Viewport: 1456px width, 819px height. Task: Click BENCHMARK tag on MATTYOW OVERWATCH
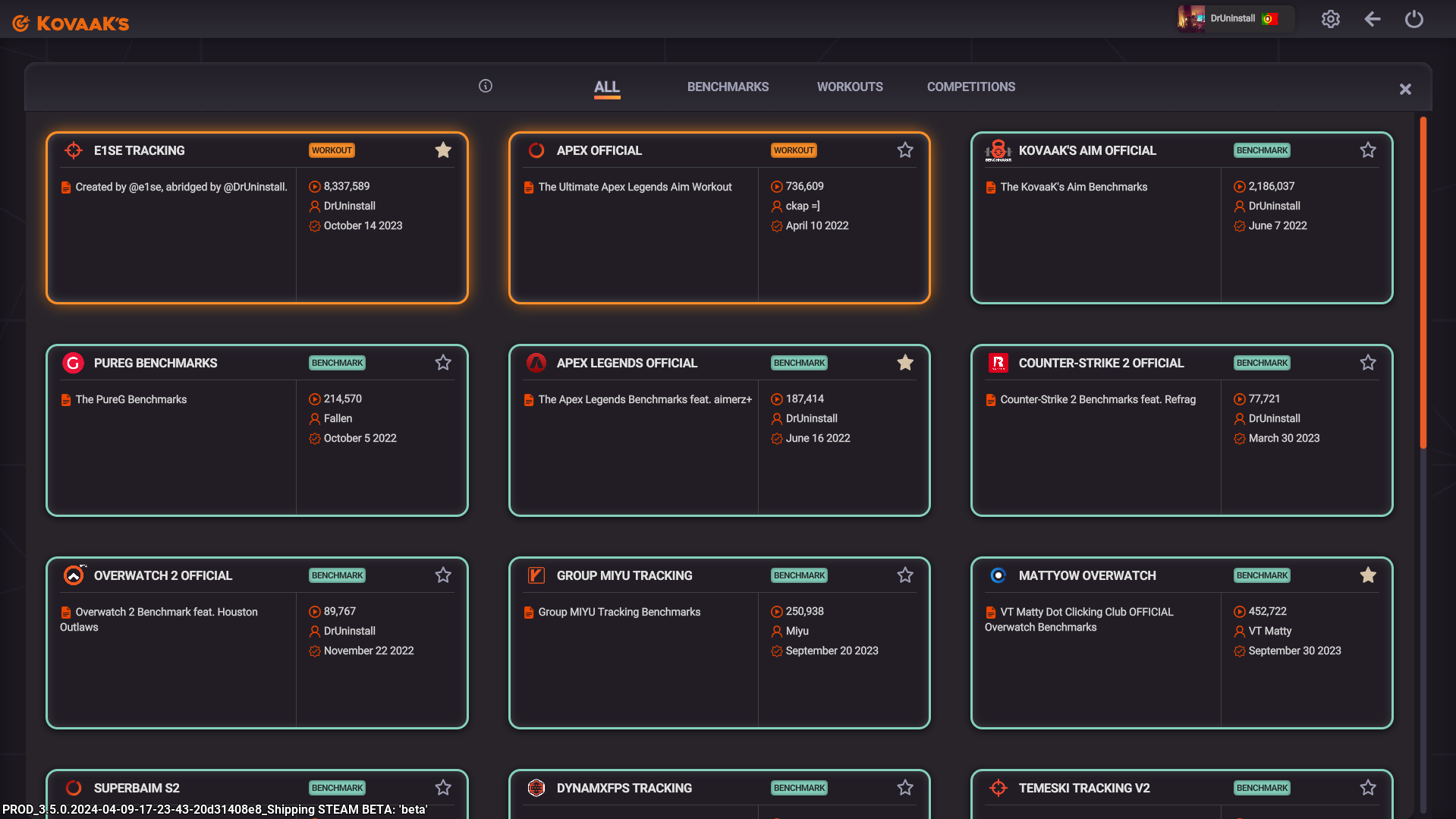tap(1262, 575)
